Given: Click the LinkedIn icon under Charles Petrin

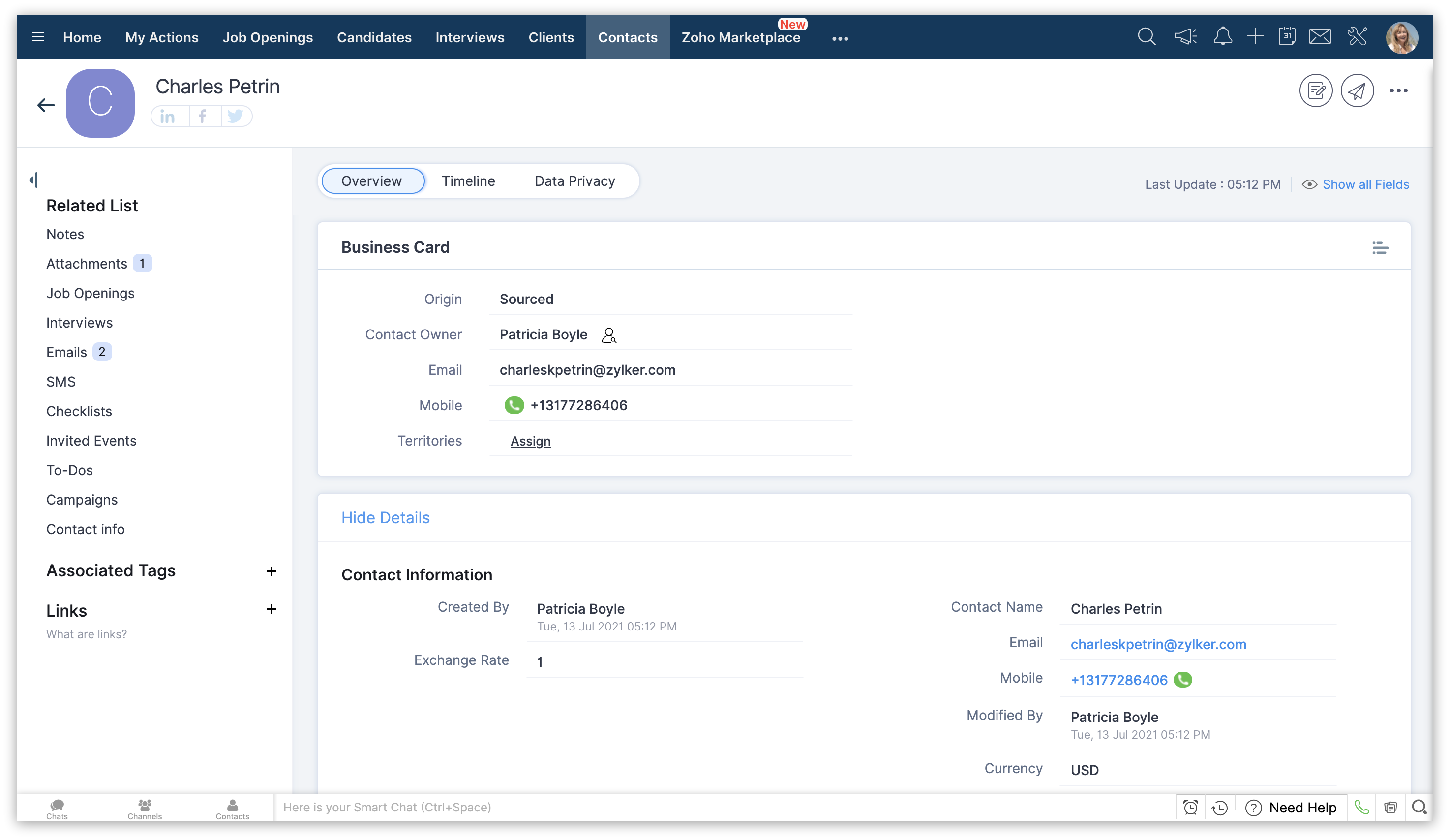Looking at the screenshot, I should tap(167, 117).
